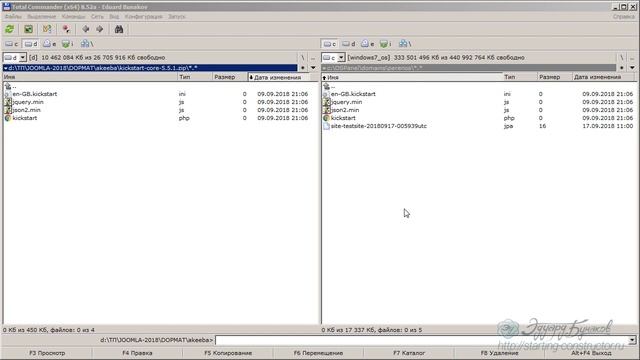Image resolution: width=640 pixels, height=360 pixels.
Task: Select kickstart php file in right panel
Action: [x=343, y=118]
